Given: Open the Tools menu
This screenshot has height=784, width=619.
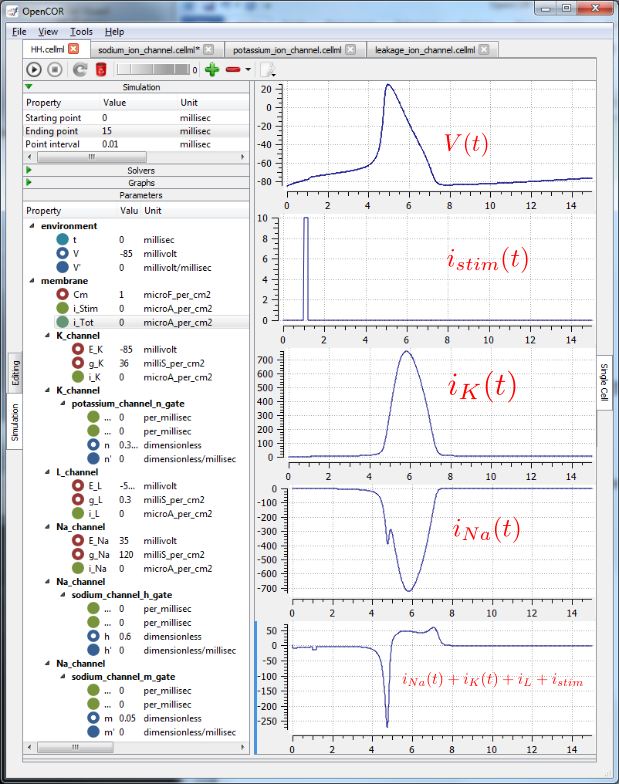Looking at the screenshot, I should pos(81,32).
